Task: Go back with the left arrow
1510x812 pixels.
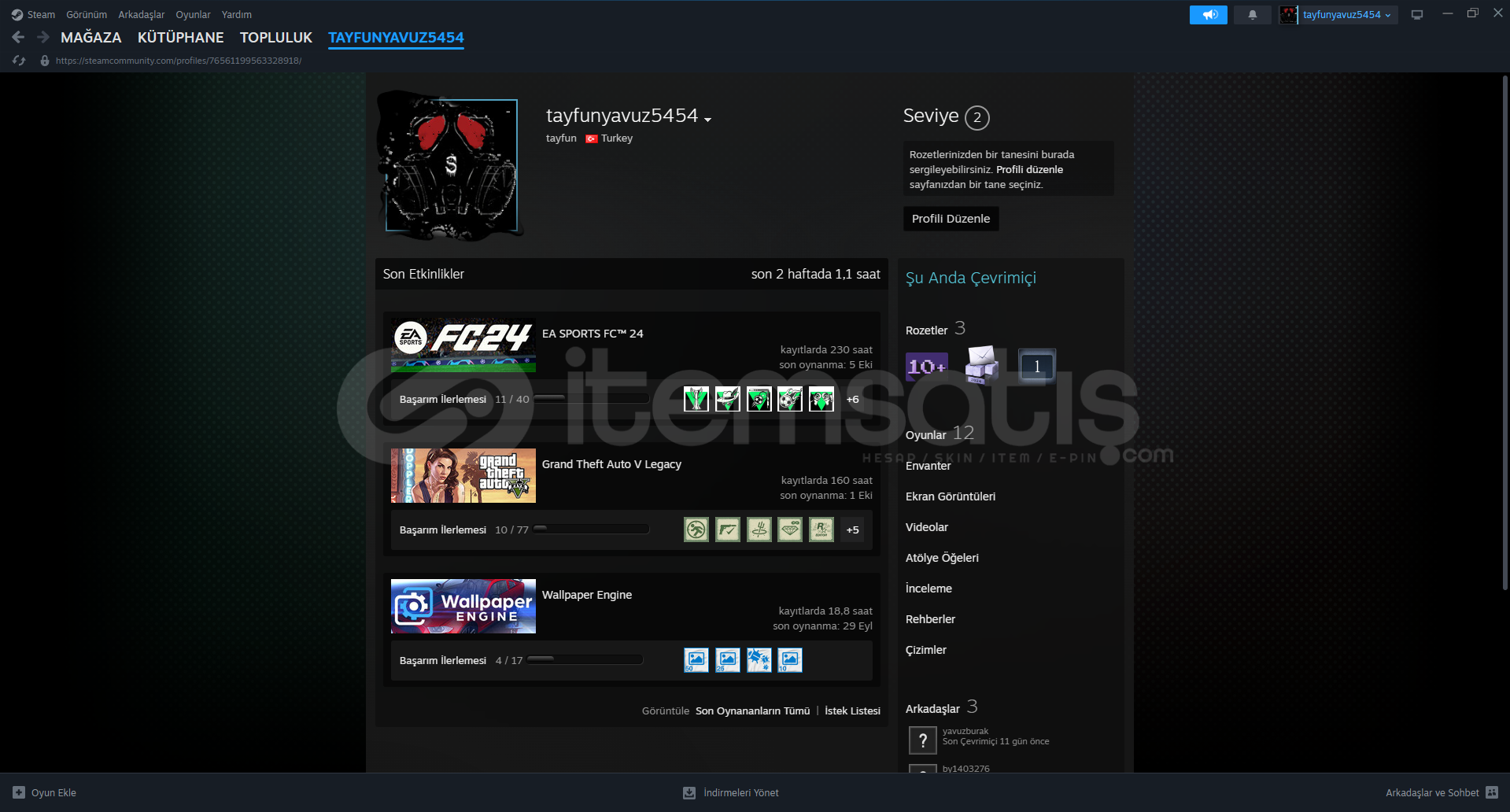Action: click(x=19, y=37)
